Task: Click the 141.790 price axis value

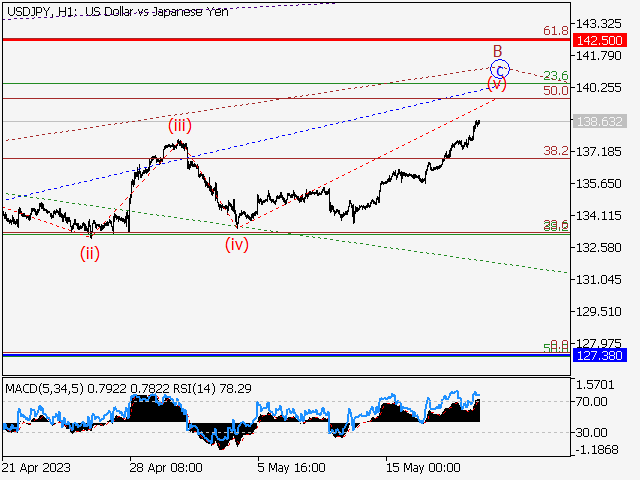Action: pos(598,55)
